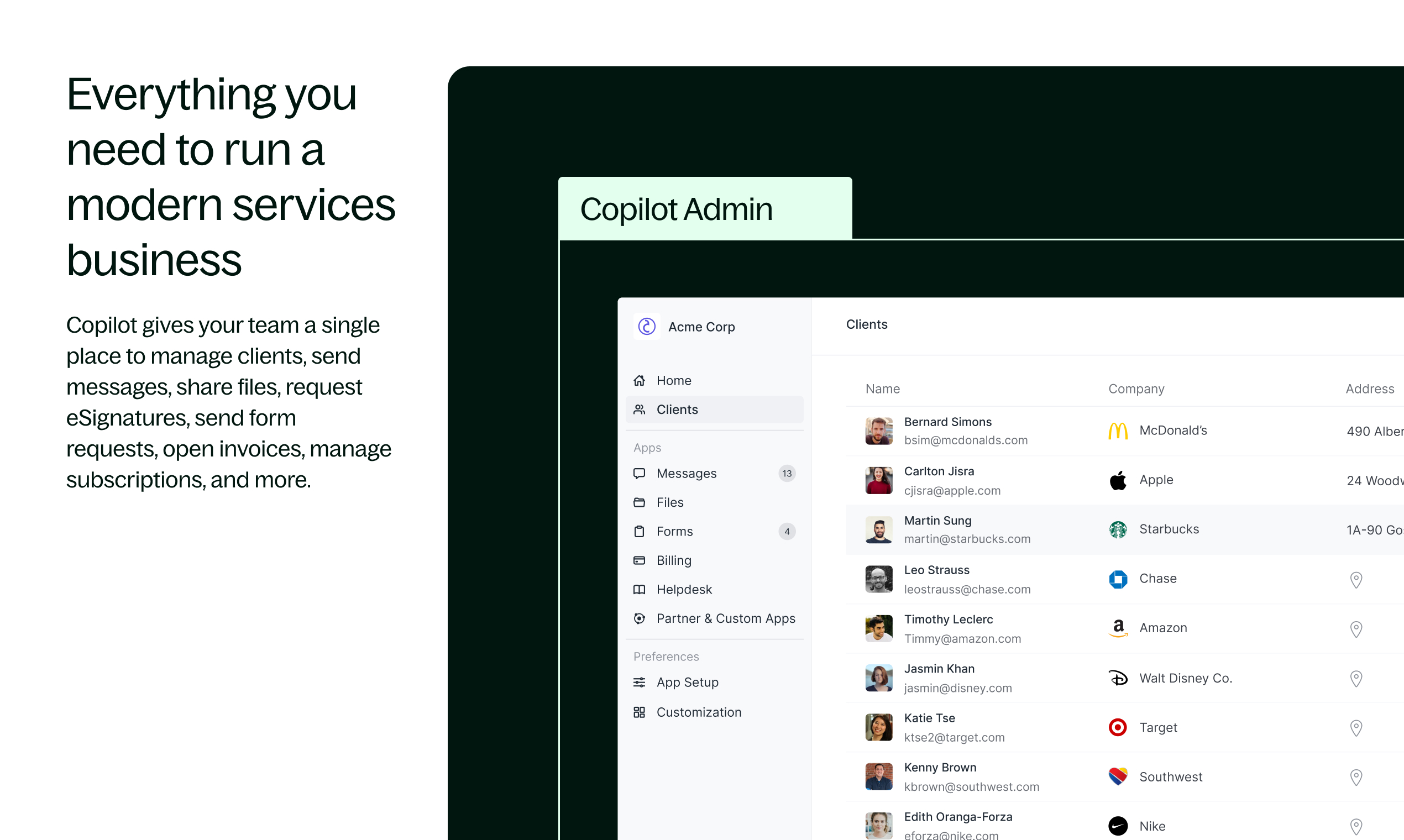Click the Name column header to sort
This screenshot has height=840, width=1404.
point(883,388)
